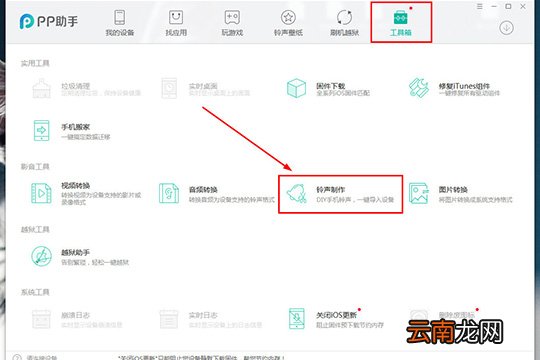
Task: Click the greyed 实时桌面 tool
Action: [205, 88]
